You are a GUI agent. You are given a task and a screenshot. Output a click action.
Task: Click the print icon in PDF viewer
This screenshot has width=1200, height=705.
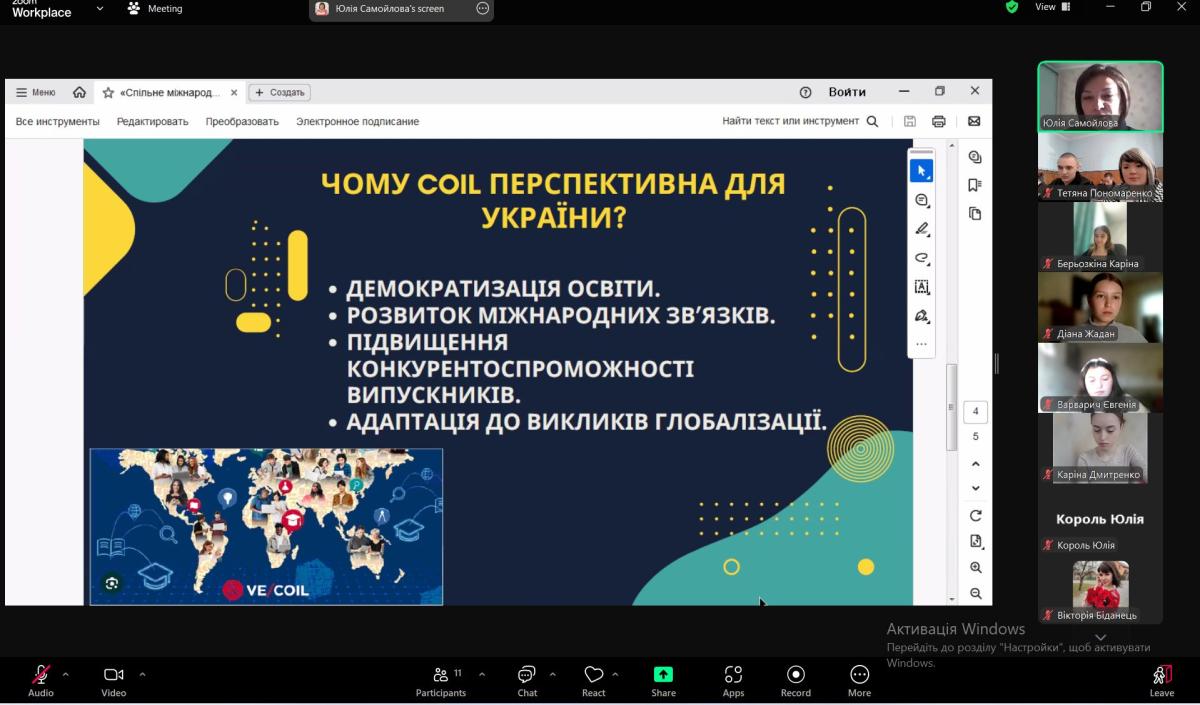(x=938, y=121)
